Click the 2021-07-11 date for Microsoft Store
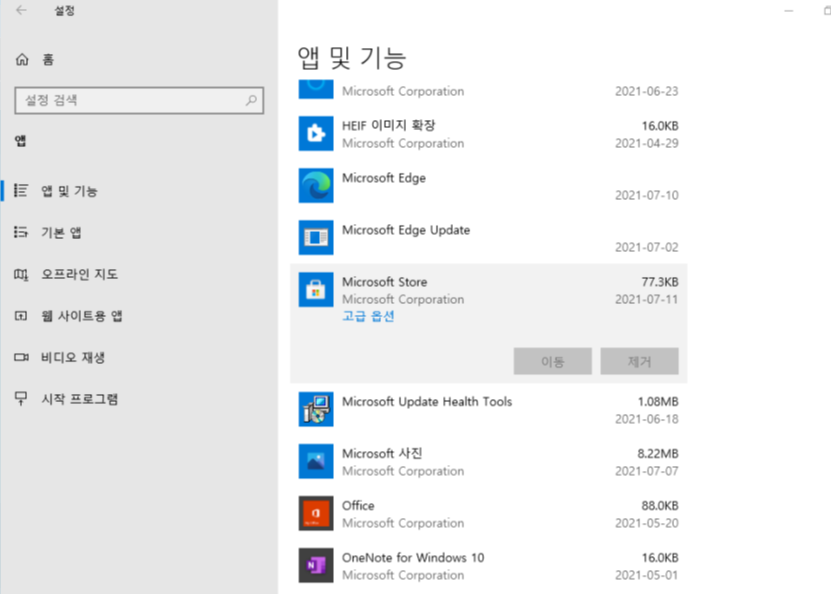 pyautogui.click(x=647, y=299)
